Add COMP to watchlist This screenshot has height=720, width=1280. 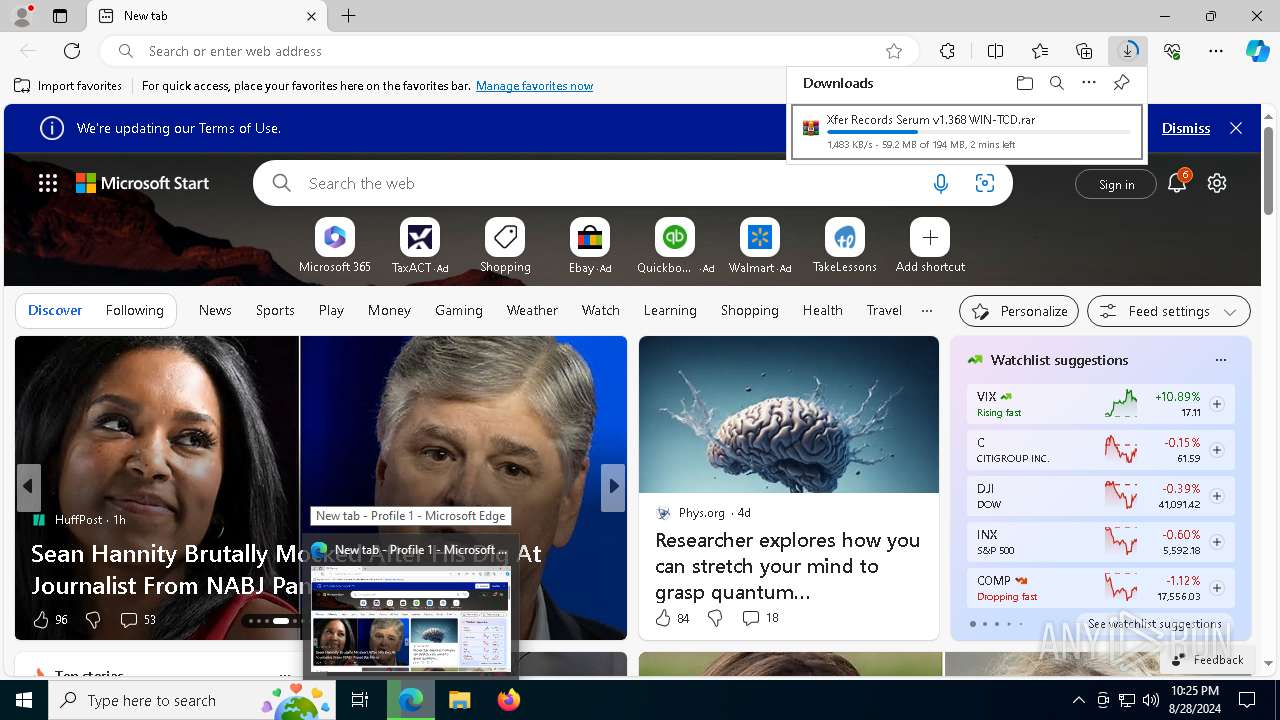[x=1216, y=588]
